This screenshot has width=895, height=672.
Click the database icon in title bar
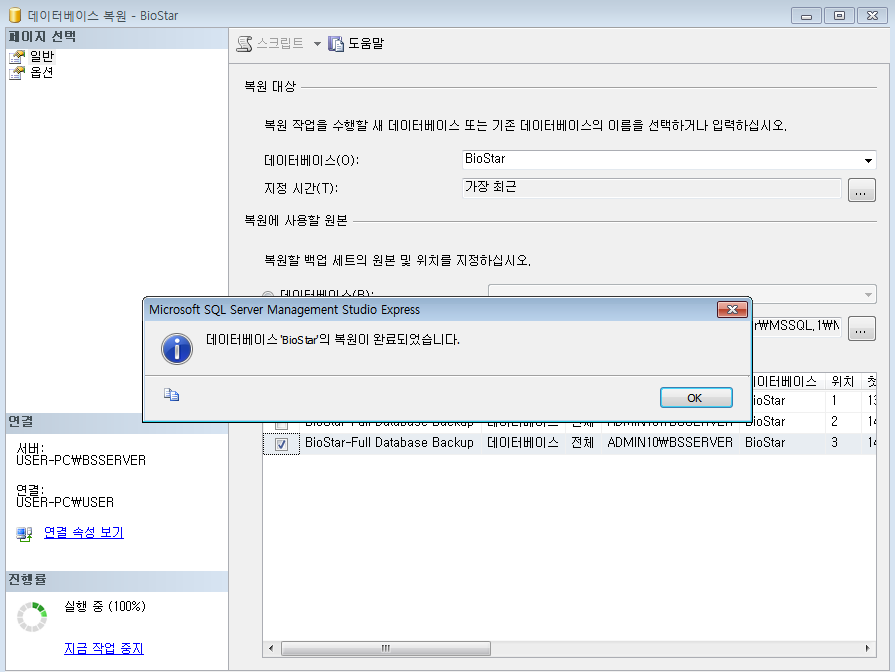(x=15, y=15)
